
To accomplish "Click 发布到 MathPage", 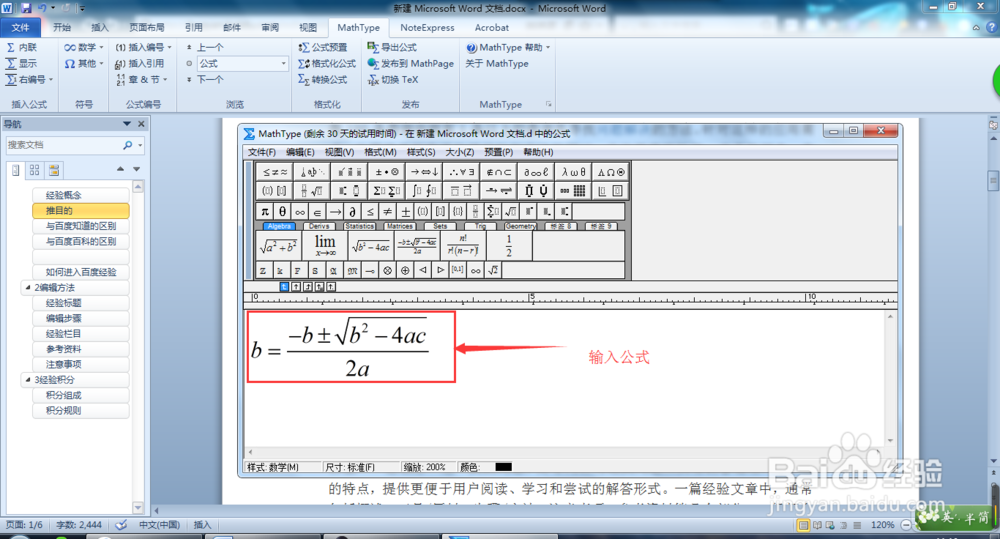I will coord(411,63).
